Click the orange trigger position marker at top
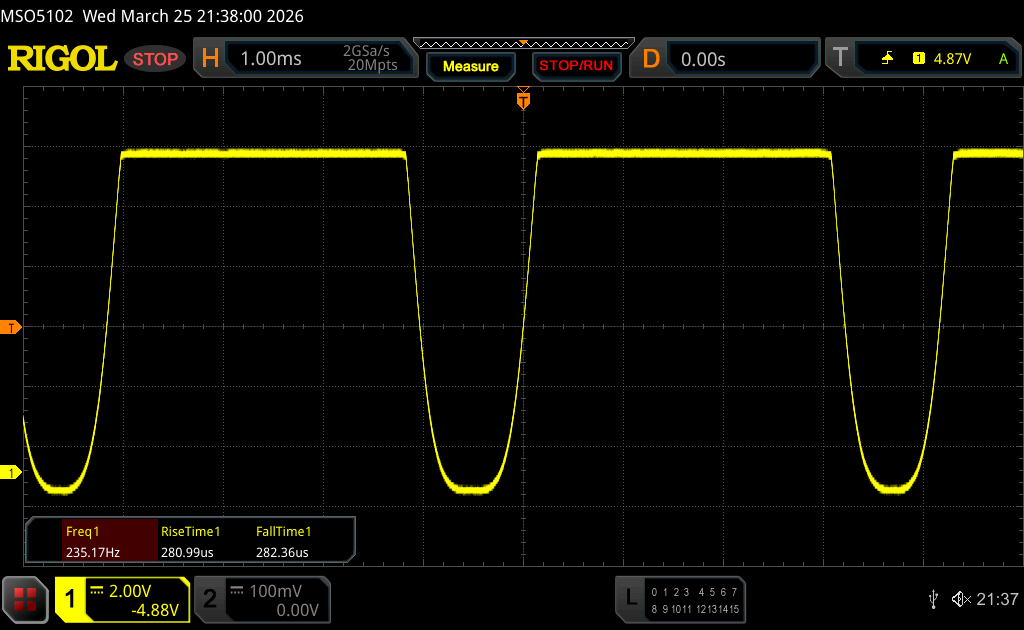 [x=522, y=100]
